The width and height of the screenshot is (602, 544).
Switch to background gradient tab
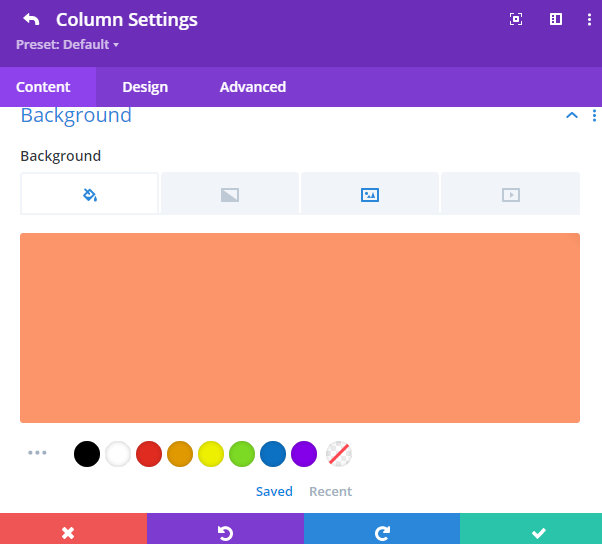point(230,194)
